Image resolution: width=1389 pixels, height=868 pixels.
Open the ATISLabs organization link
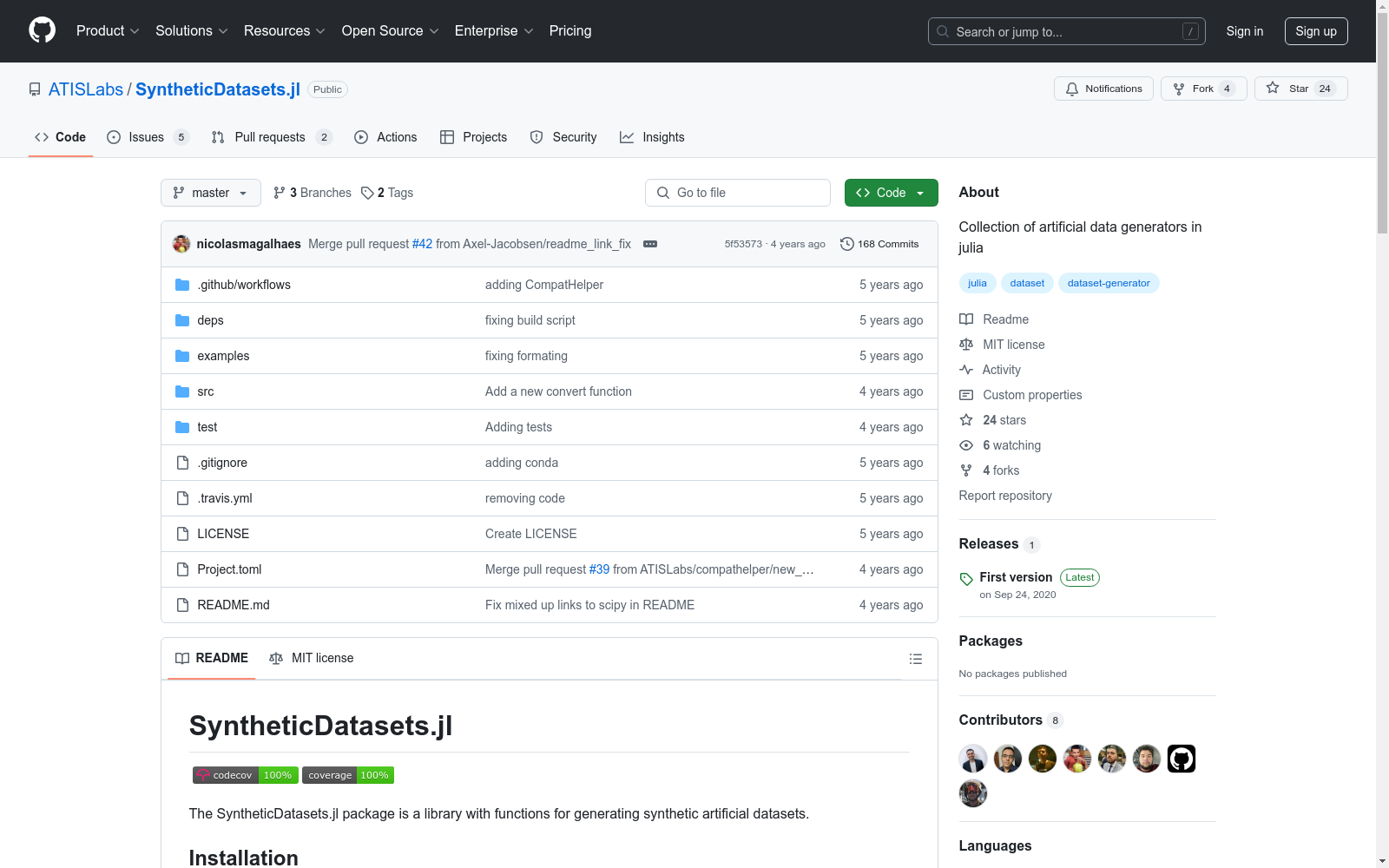click(86, 89)
